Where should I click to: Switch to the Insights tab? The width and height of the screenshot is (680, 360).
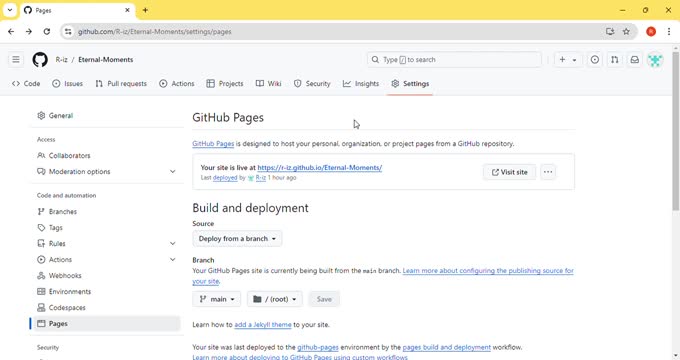361,84
